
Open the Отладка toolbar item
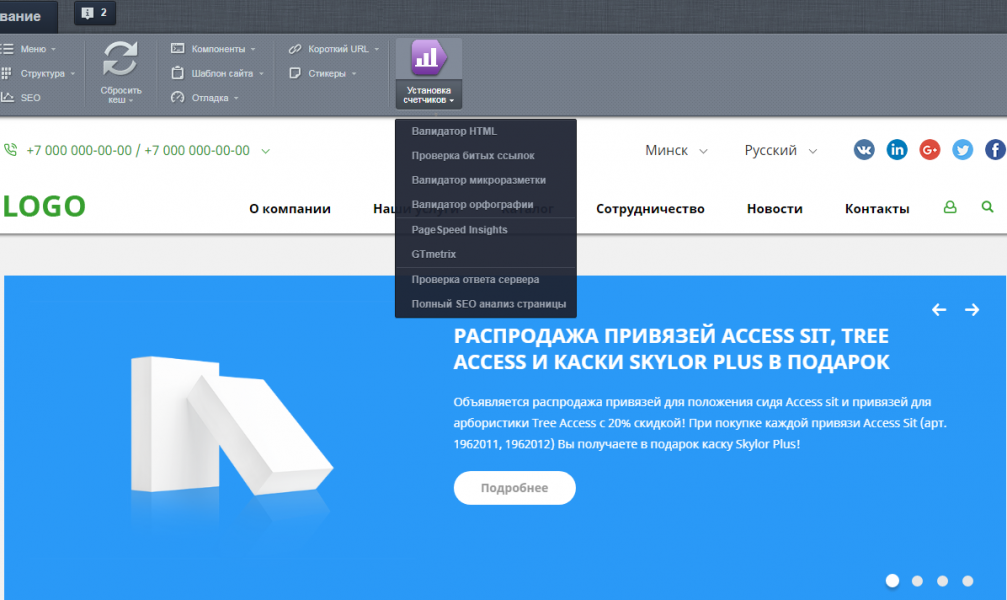coord(205,98)
